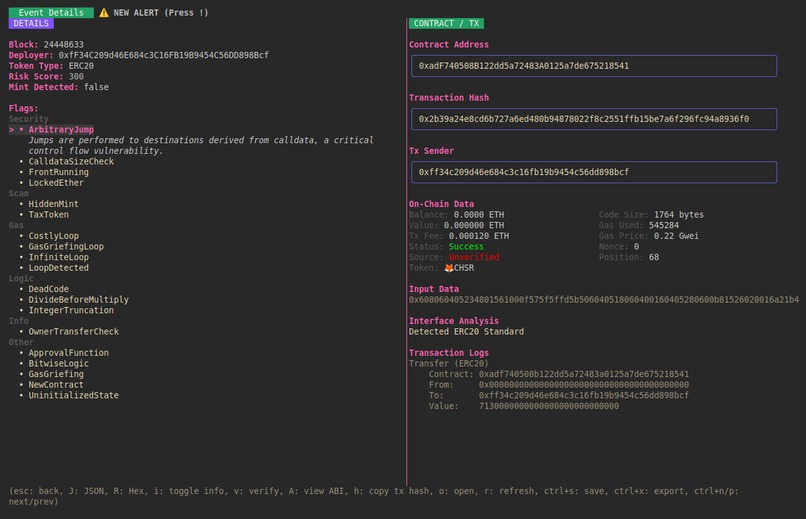
Task: Click the Gas Used 545284 value
Action: (x=664, y=225)
